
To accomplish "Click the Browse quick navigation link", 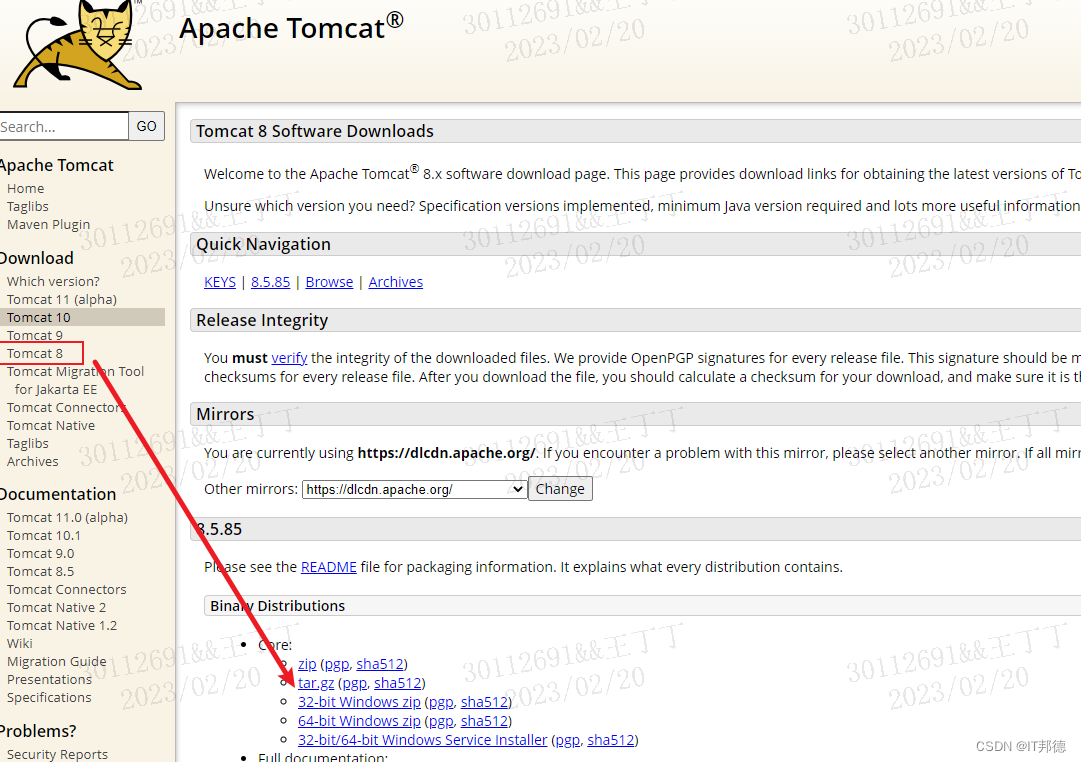I will point(329,282).
